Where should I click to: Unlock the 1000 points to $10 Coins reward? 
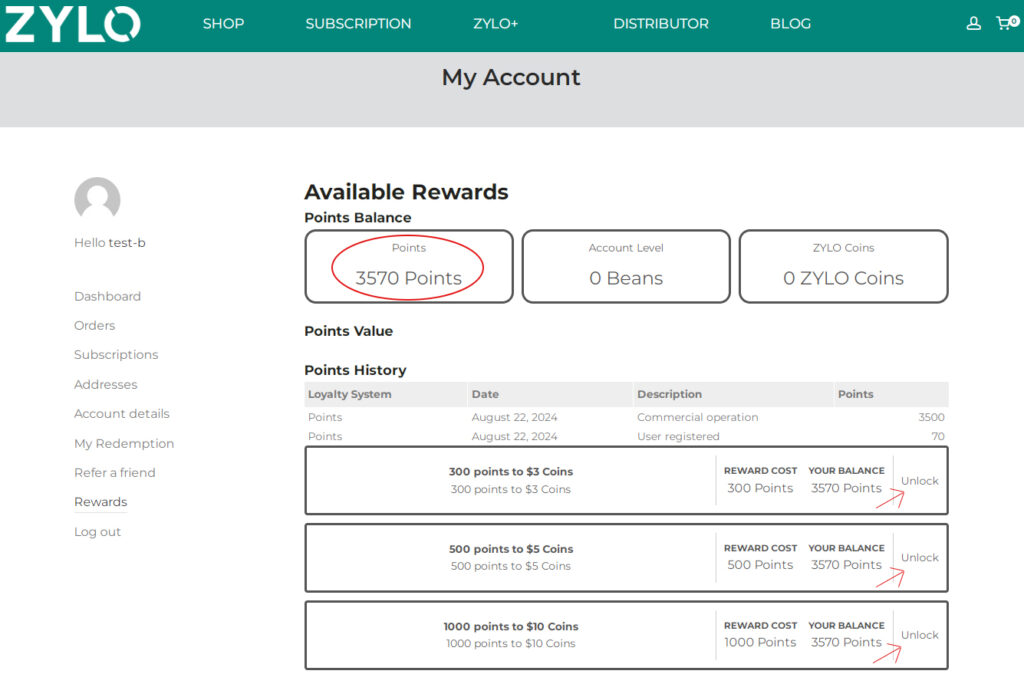tap(919, 635)
